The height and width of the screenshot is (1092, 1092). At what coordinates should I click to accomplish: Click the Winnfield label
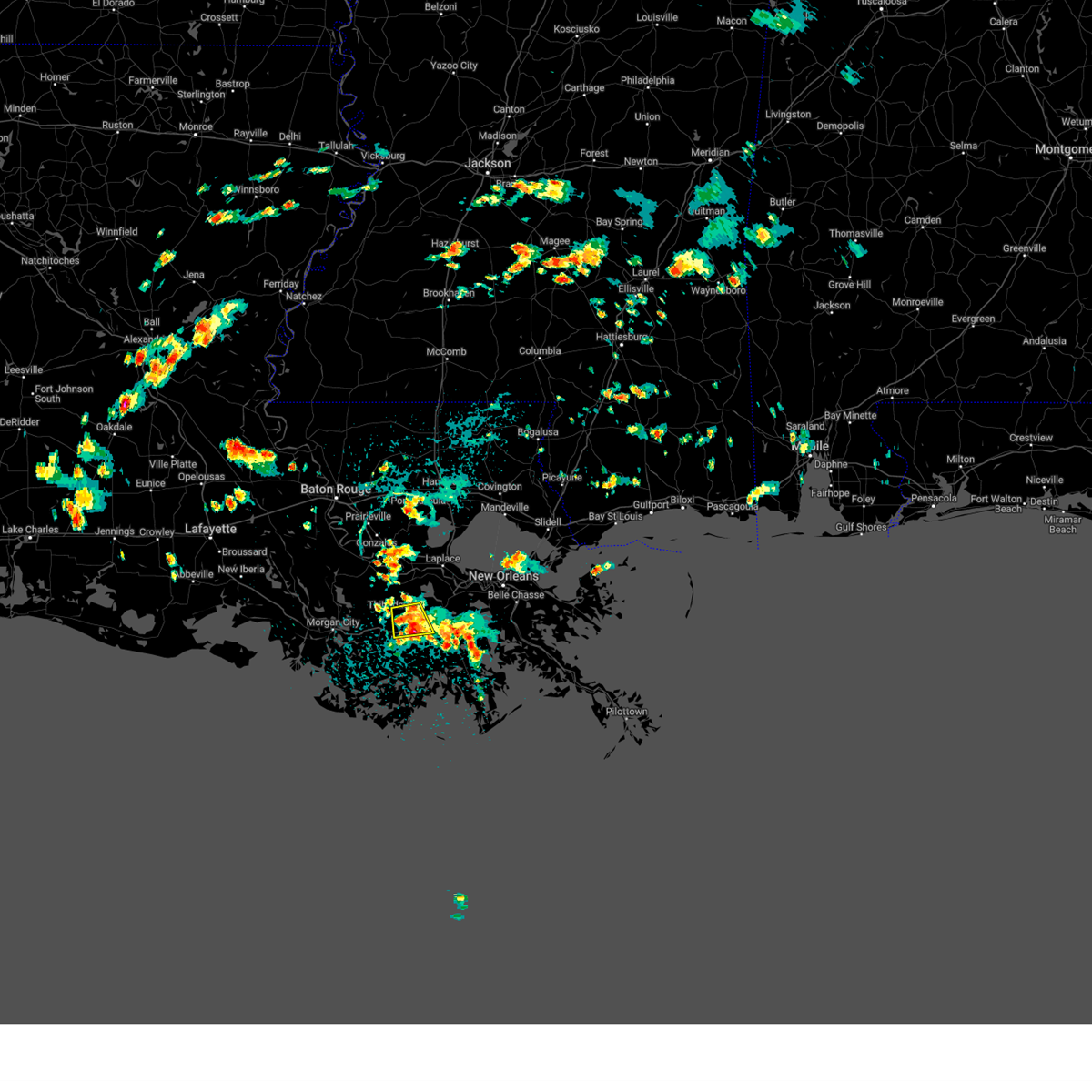[117, 232]
